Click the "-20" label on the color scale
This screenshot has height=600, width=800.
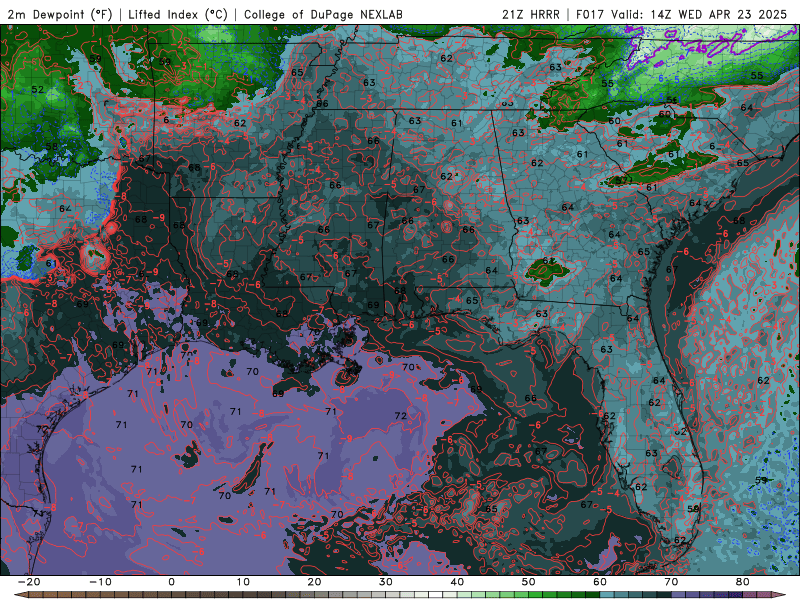coord(29,582)
